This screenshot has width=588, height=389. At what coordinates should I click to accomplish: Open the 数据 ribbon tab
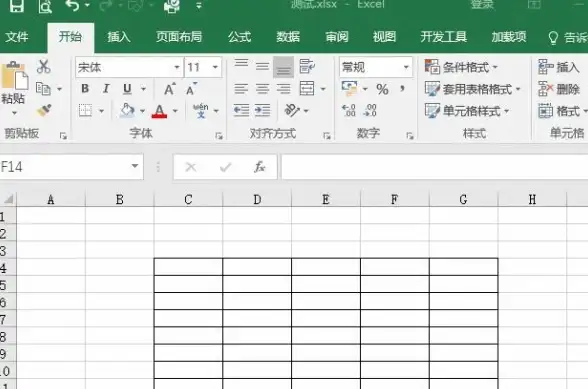coord(288,37)
